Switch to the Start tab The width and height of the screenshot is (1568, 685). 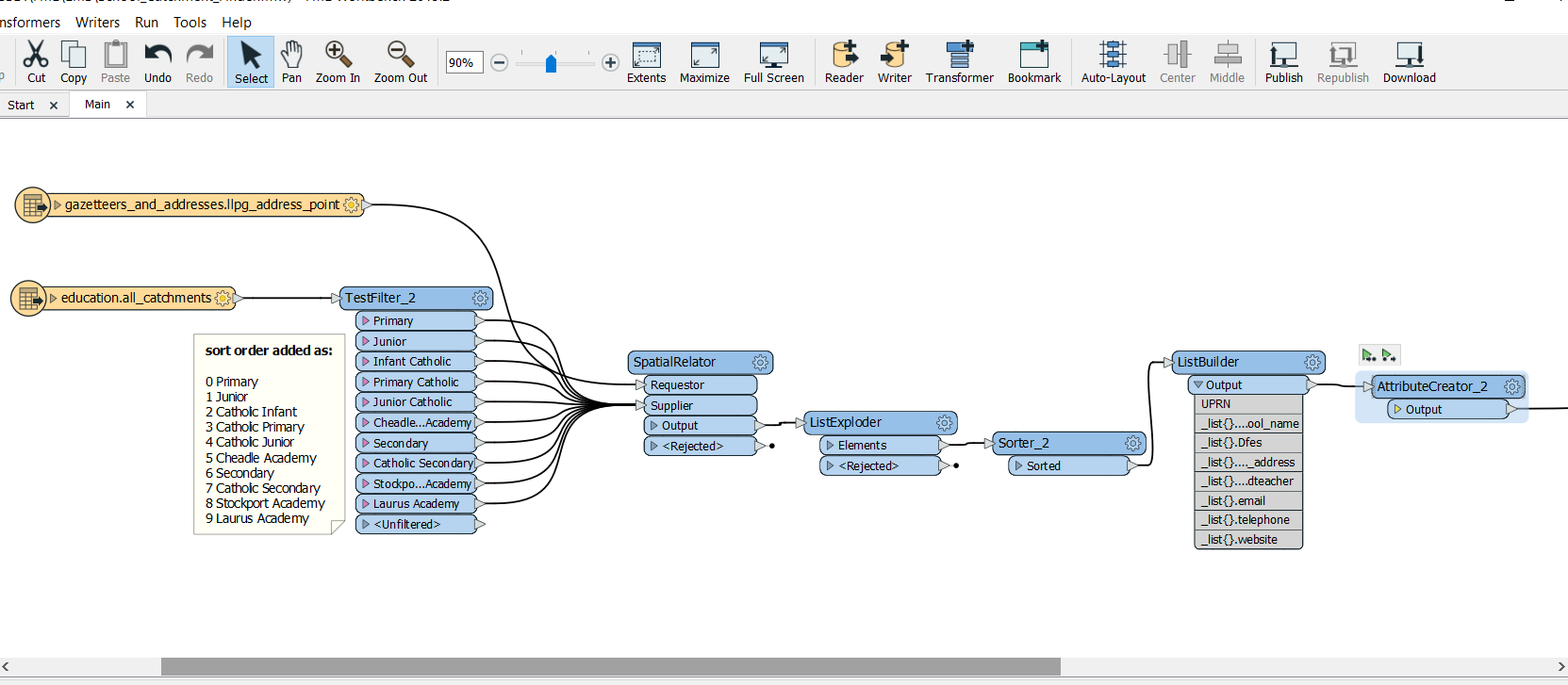coord(21,105)
